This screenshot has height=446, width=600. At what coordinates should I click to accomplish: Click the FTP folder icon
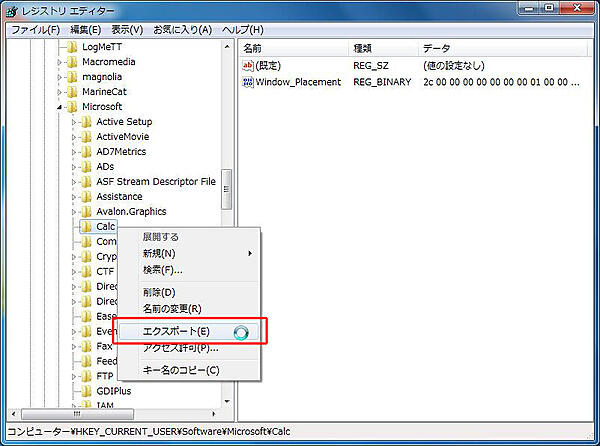pos(86,376)
